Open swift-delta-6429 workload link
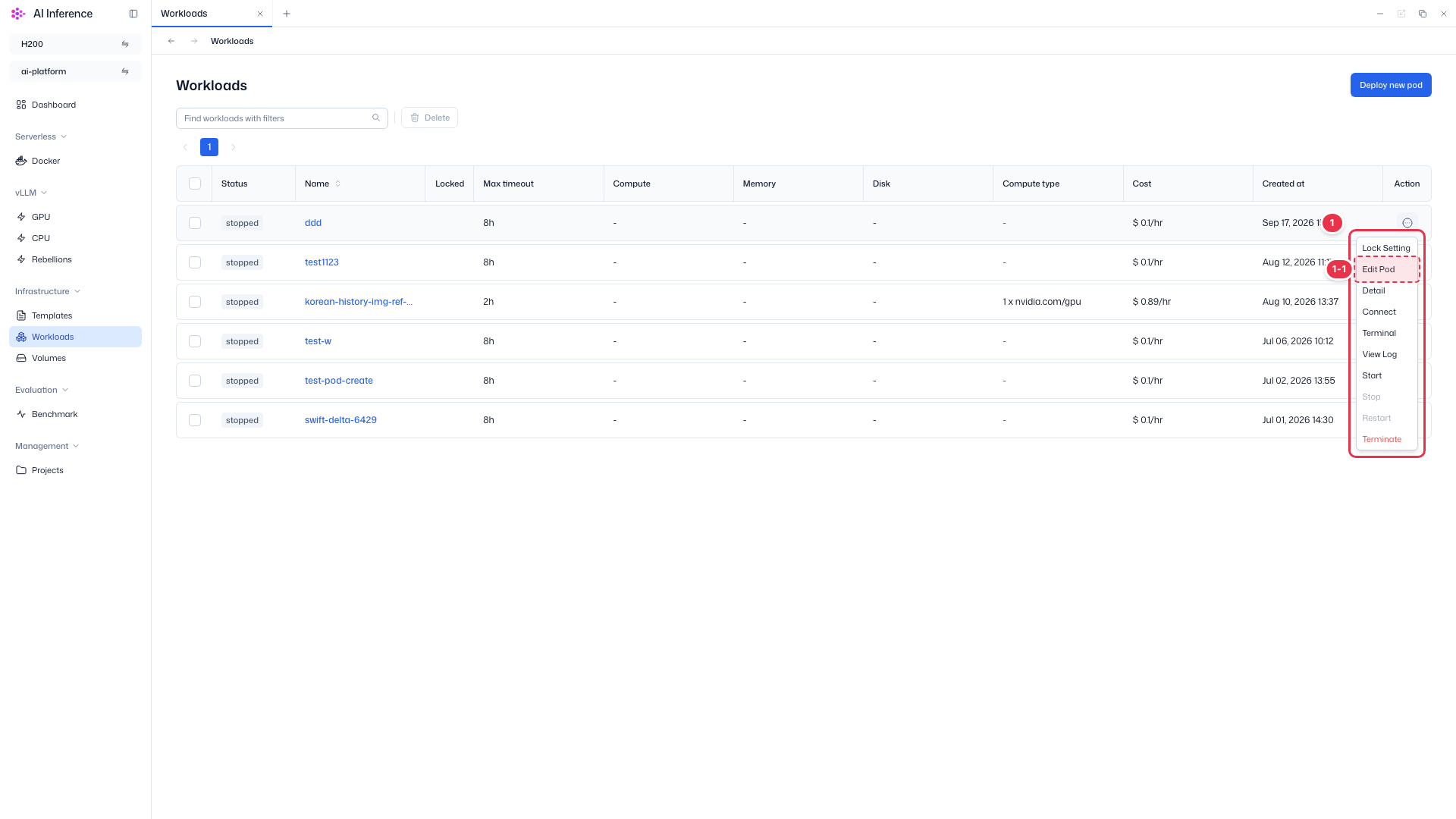Screen dimensions: 1456x819 [340, 420]
